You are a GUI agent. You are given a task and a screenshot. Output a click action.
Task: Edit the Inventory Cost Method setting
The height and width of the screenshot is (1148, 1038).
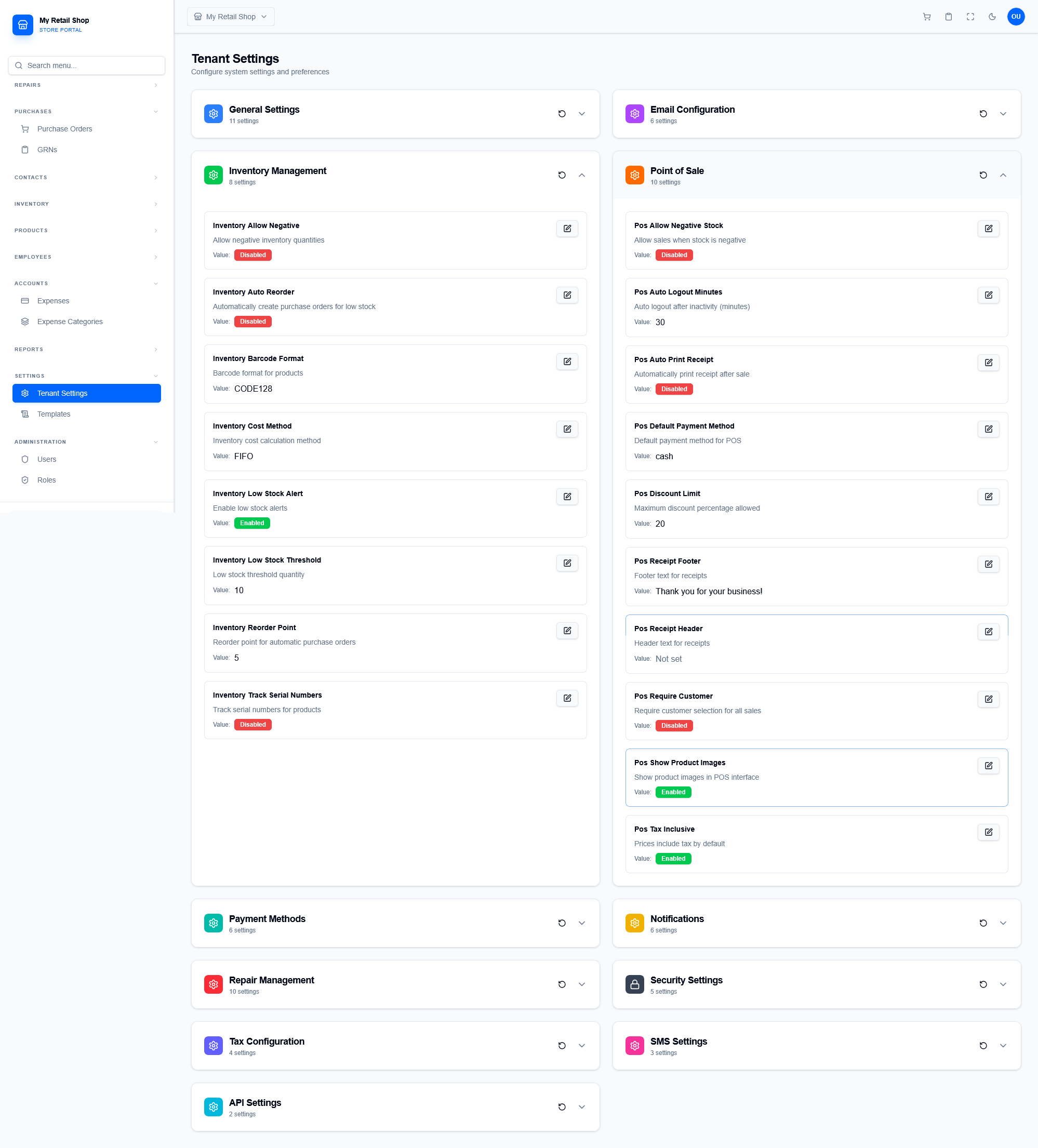tap(567, 429)
